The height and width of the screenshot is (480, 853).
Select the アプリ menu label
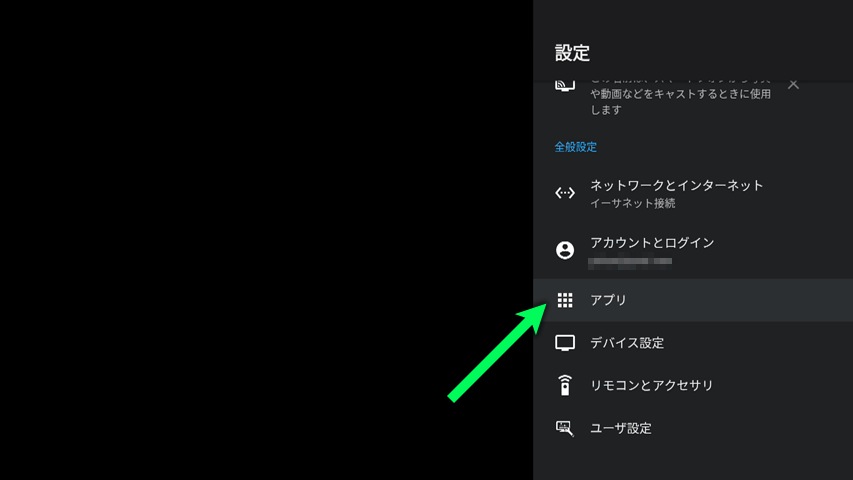point(608,300)
